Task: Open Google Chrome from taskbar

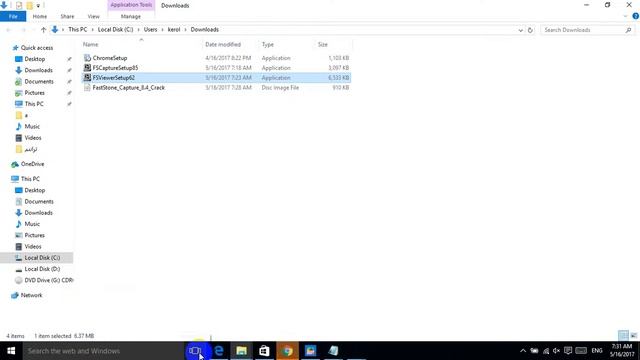Action: click(x=287, y=351)
